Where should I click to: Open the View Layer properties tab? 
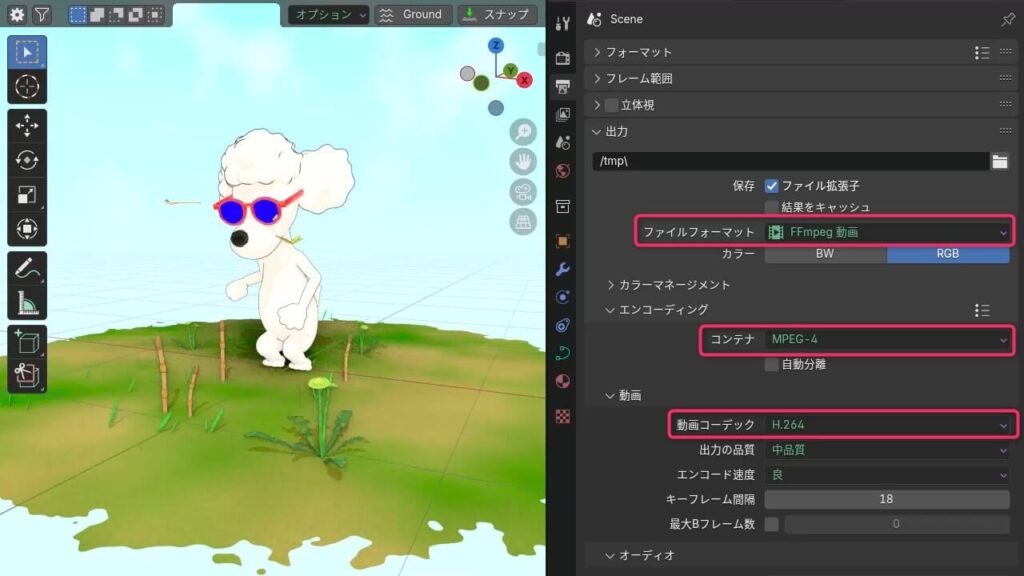[562, 114]
